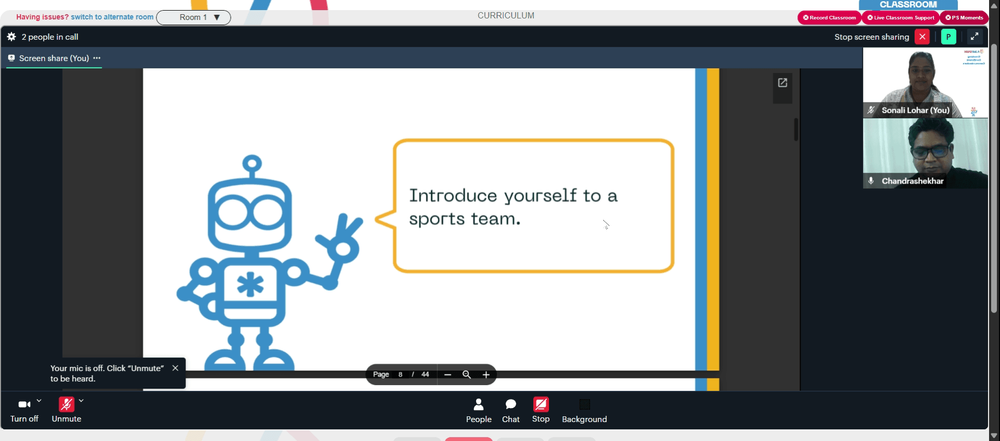Click the CURRICULUM heading
1000x441 pixels.
click(506, 16)
